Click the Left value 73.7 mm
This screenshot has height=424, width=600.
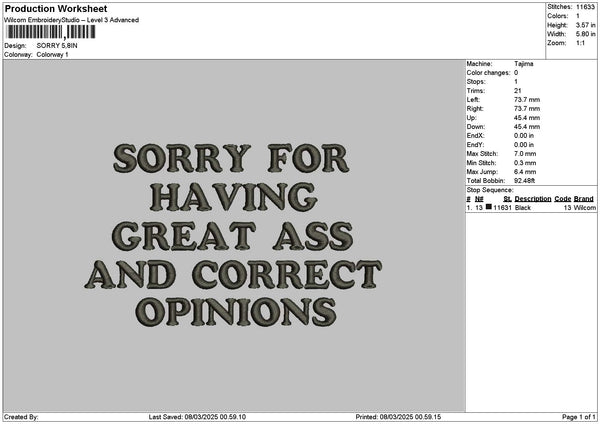pos(527,99)
